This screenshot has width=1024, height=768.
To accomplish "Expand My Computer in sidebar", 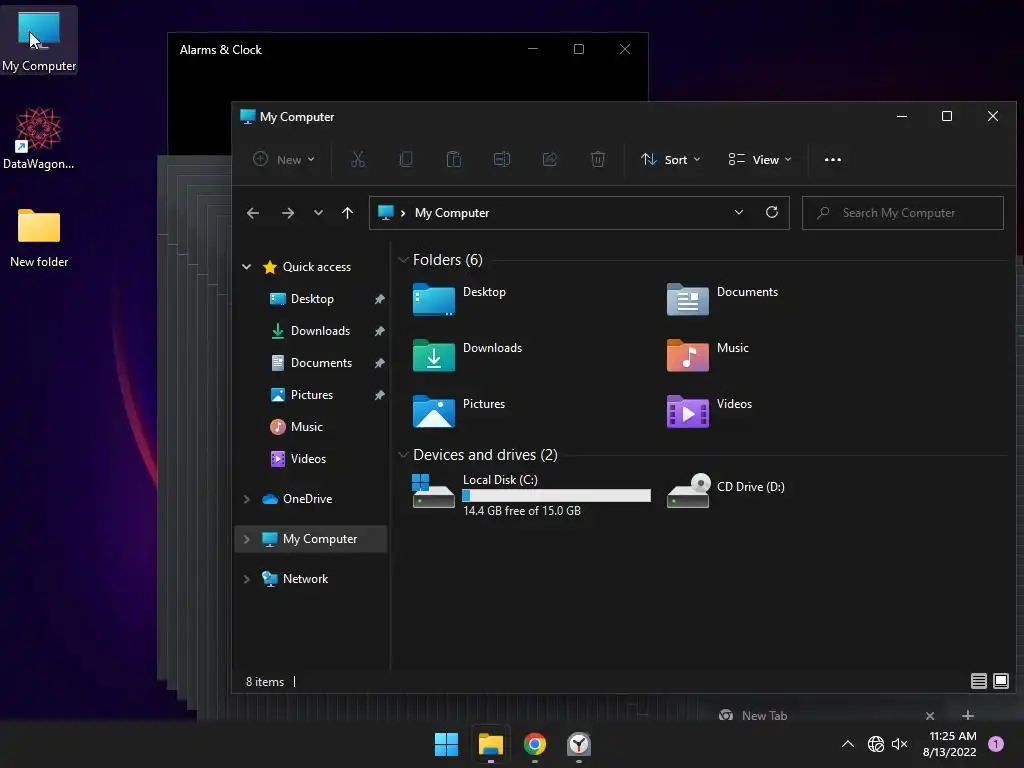I will [247, 539].
